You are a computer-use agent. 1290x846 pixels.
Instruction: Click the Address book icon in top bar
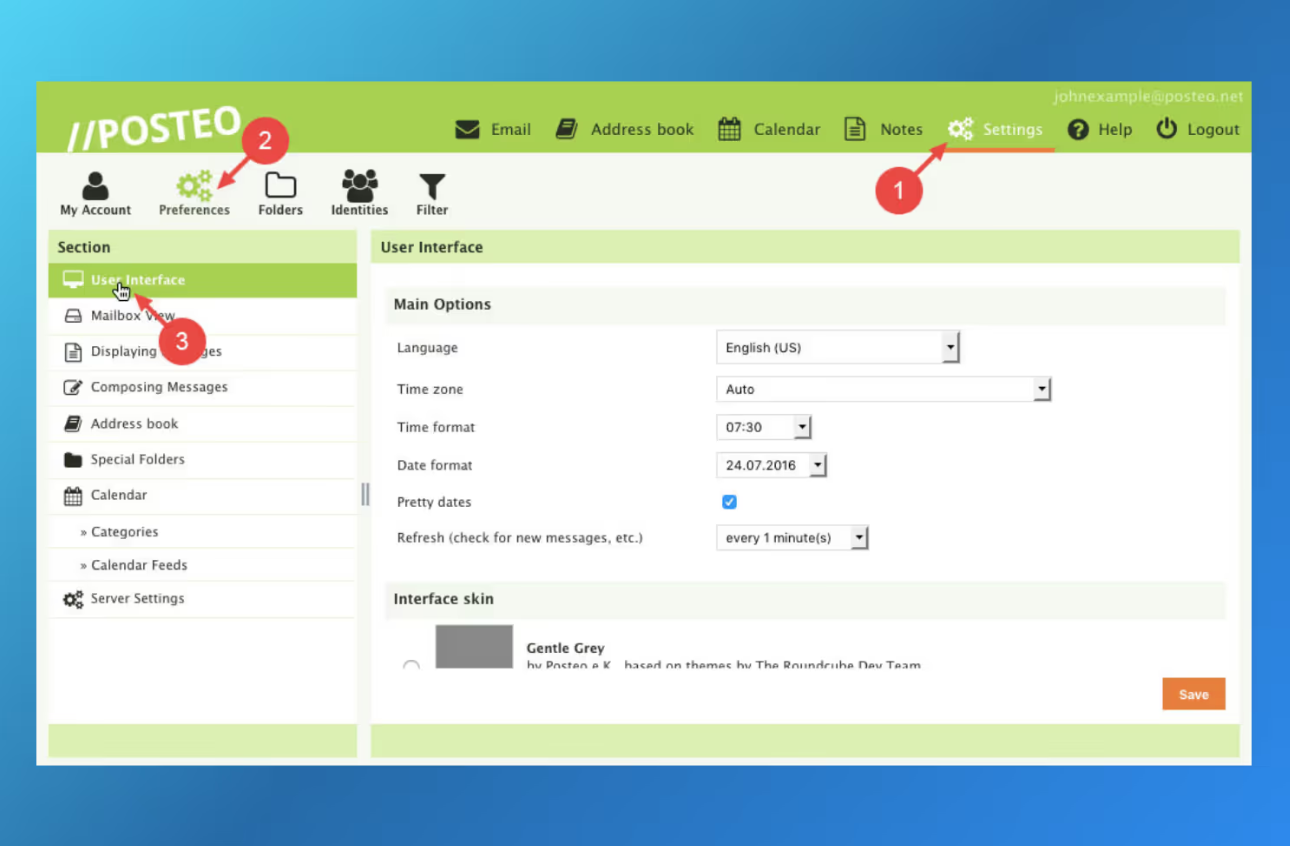[x=567, y=128]
